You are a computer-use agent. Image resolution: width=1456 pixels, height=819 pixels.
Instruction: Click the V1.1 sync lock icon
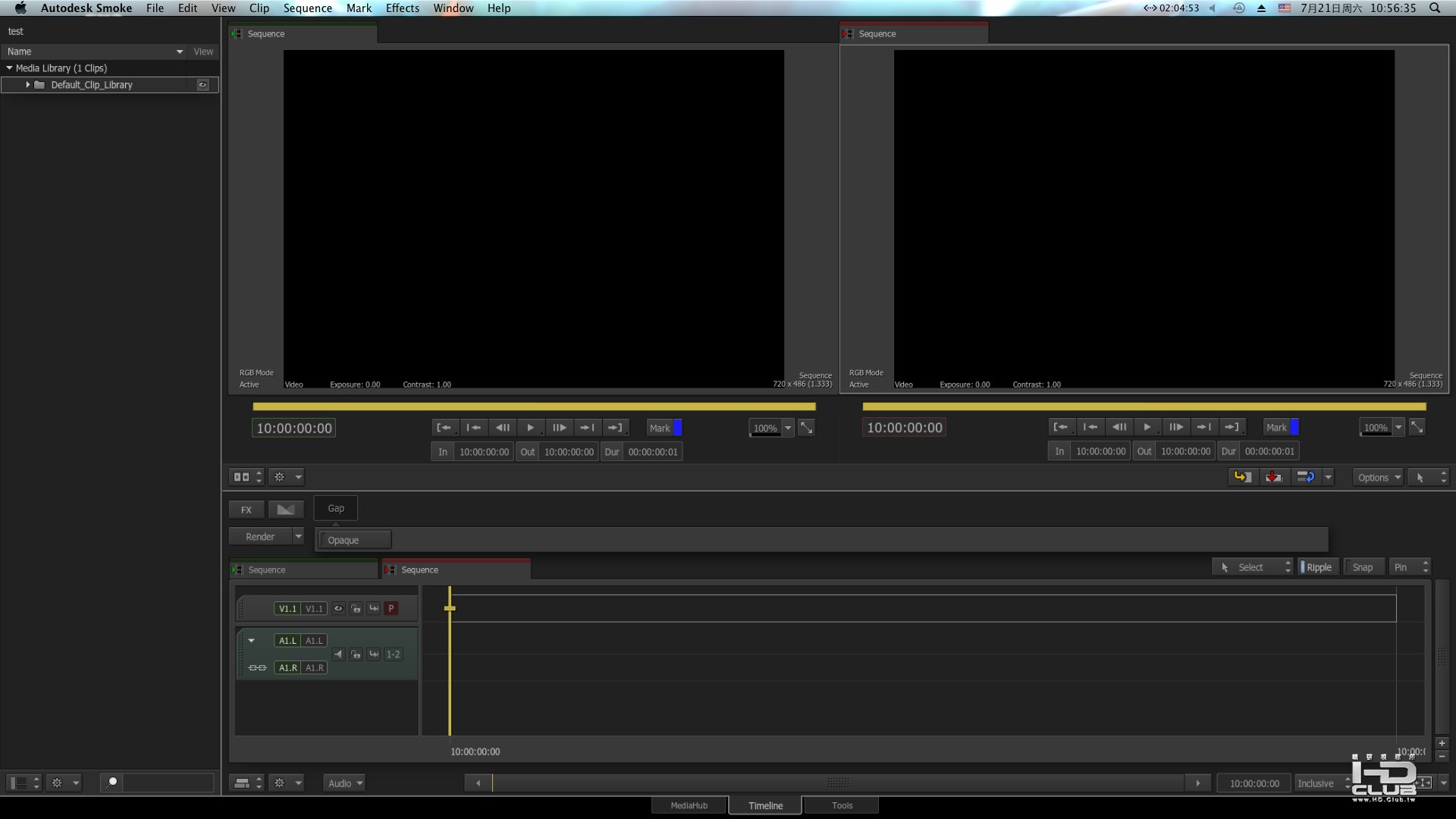(373, 608)
